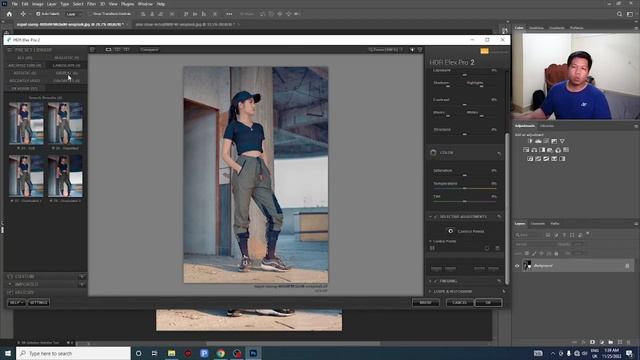Add an Invert adjustment
This screenshot has height=360, width=640.
[x=530, y=159]
